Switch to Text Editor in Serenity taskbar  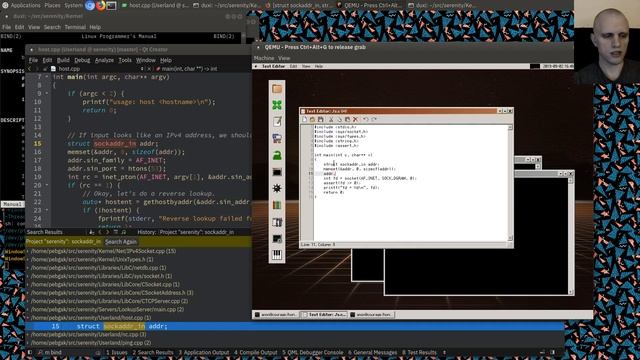(x=324, y=315)
